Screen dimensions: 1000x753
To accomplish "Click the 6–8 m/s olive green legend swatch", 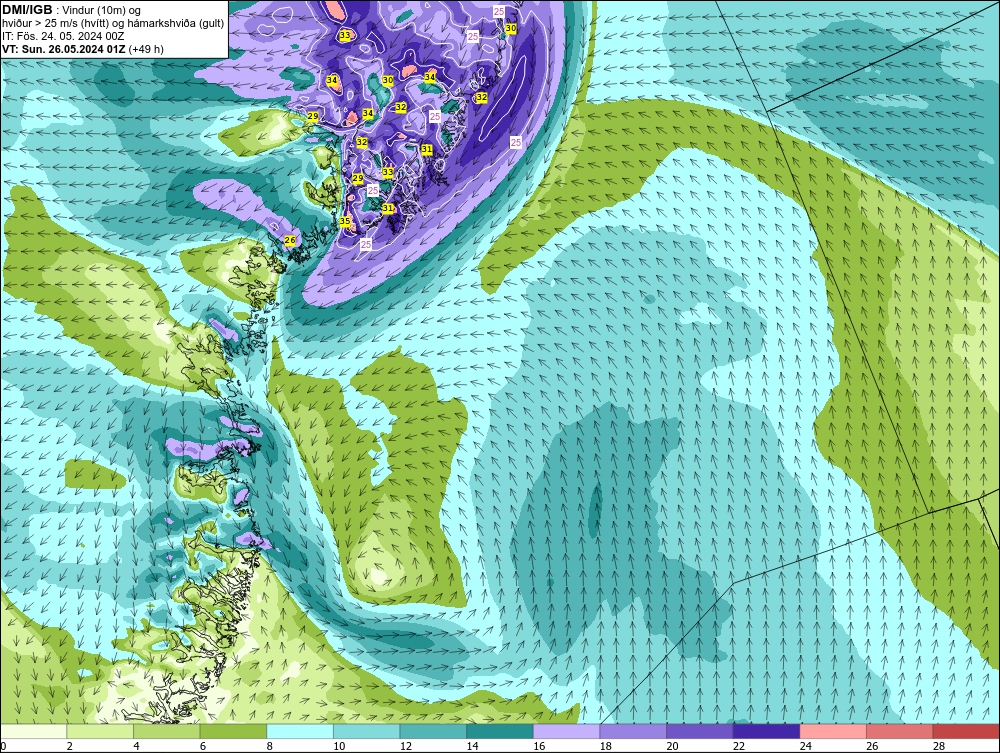I will [233, 731].
